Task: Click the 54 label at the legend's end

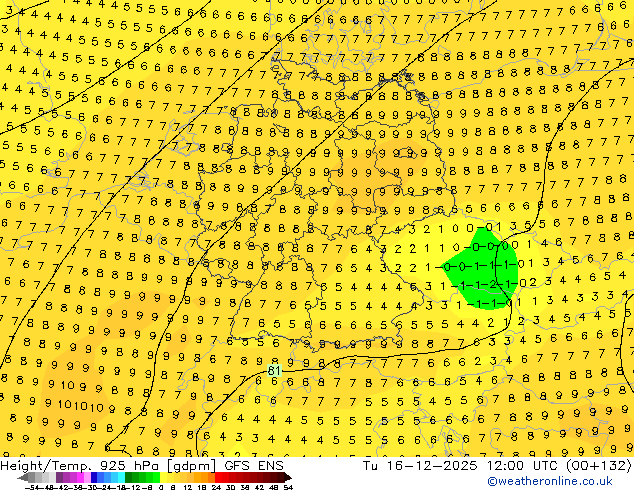Action: 288,487
